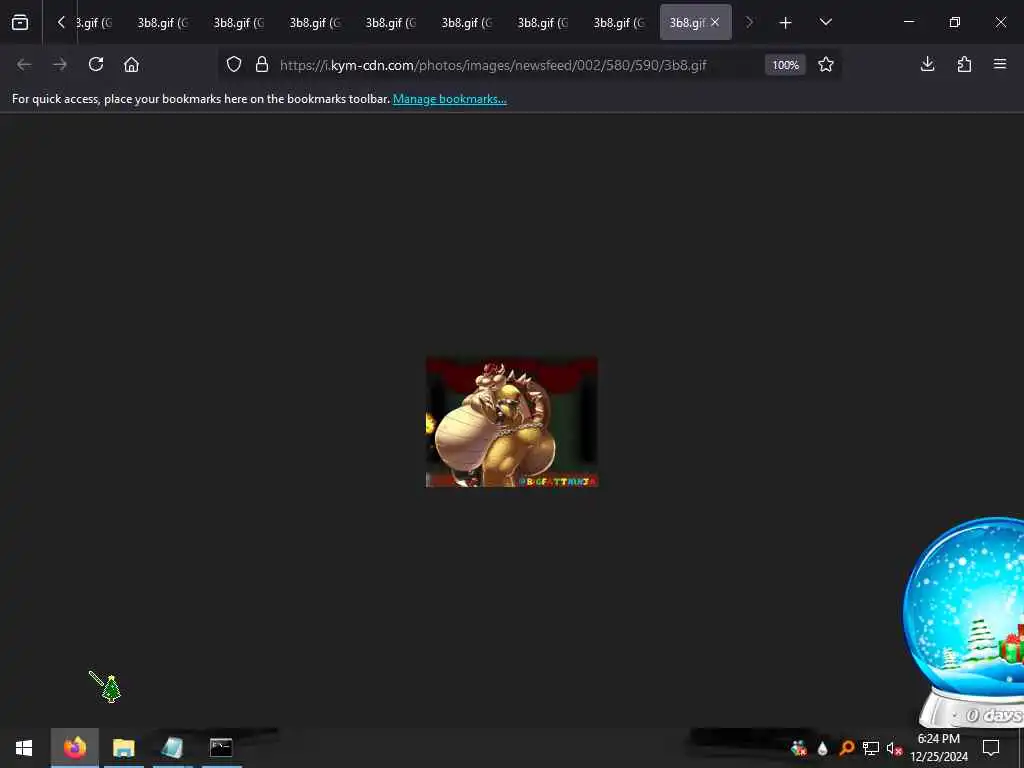
Task: Open the notepad app in taskbar
Action: (172, 748)
